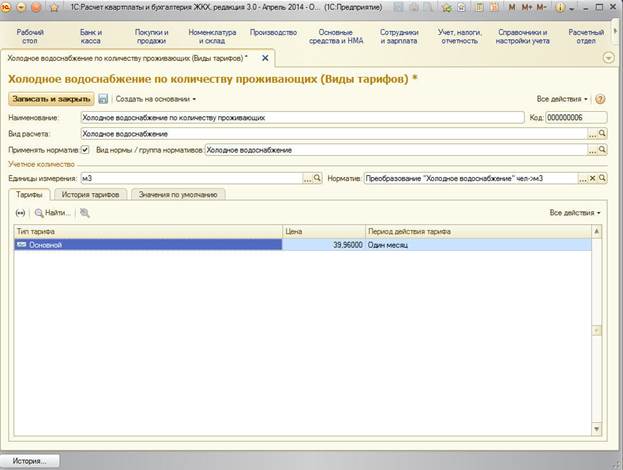Open Сотрудники и зарплата section
Image resolution: width=623 pixels, height=470 pixels.
pos(399,37)
